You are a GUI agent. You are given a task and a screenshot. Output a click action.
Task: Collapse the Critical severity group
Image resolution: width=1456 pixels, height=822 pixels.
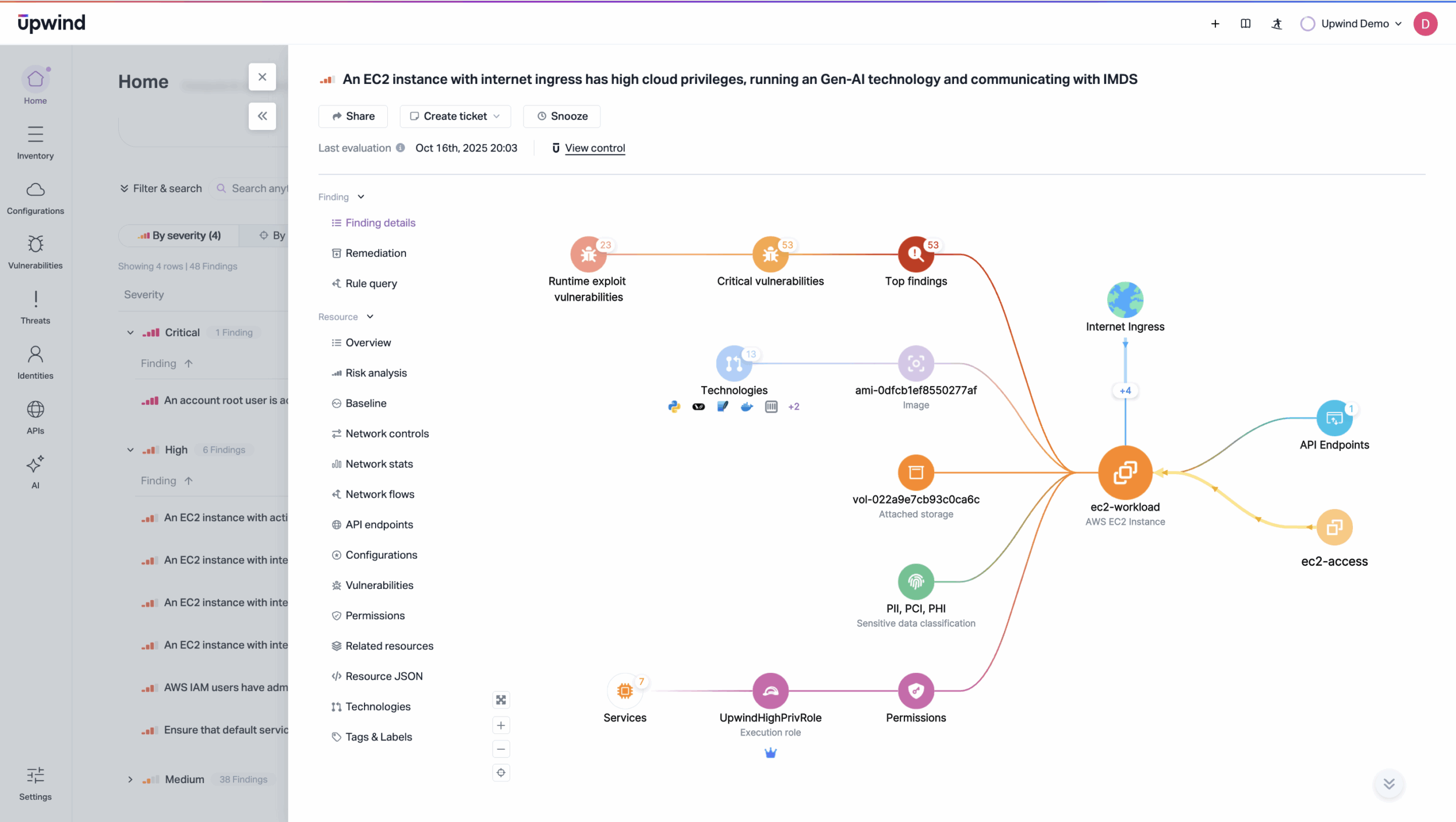coord(130,333)
